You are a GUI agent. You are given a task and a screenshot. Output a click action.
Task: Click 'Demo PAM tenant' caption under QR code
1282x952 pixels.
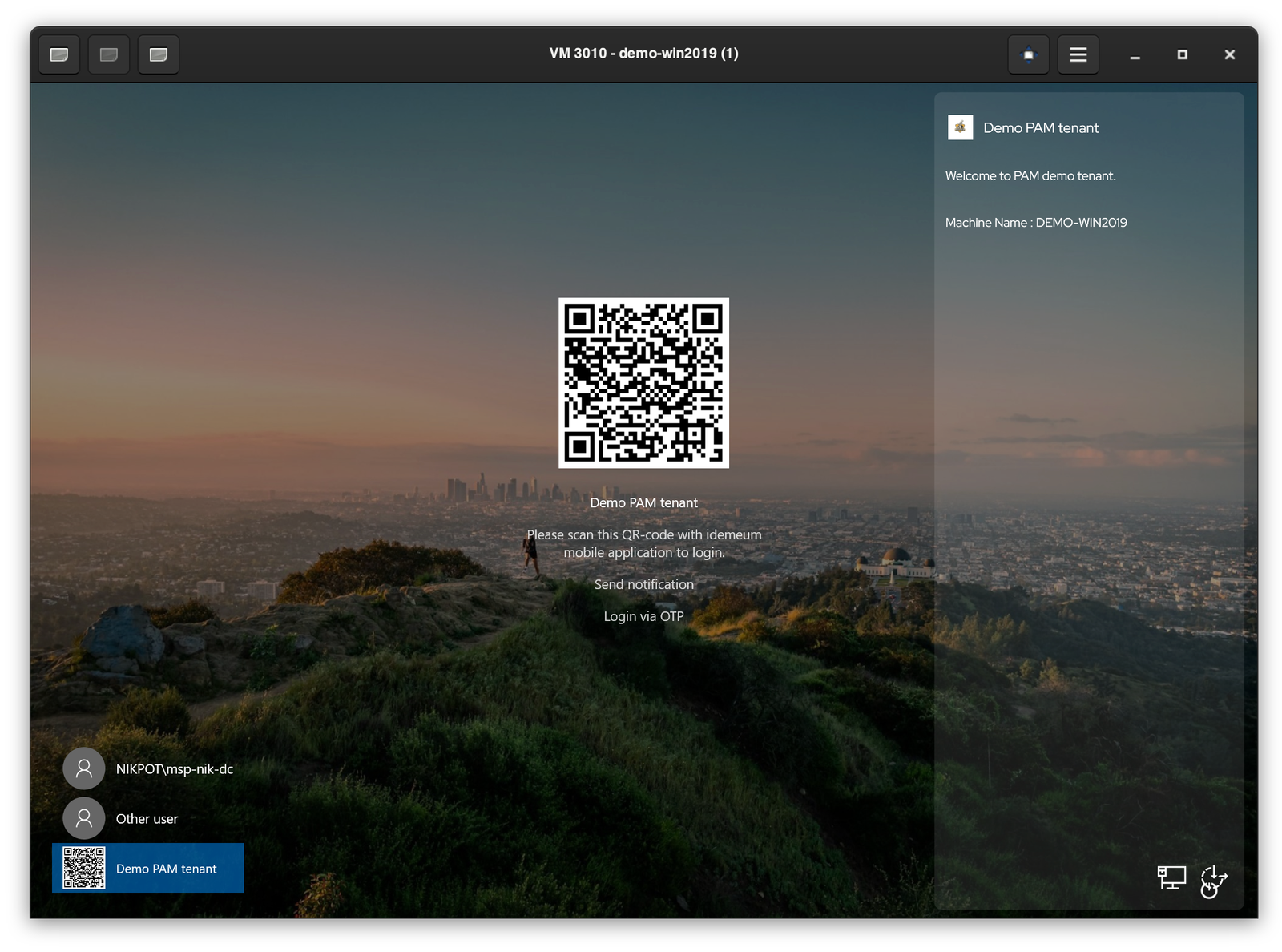point(644,502)
